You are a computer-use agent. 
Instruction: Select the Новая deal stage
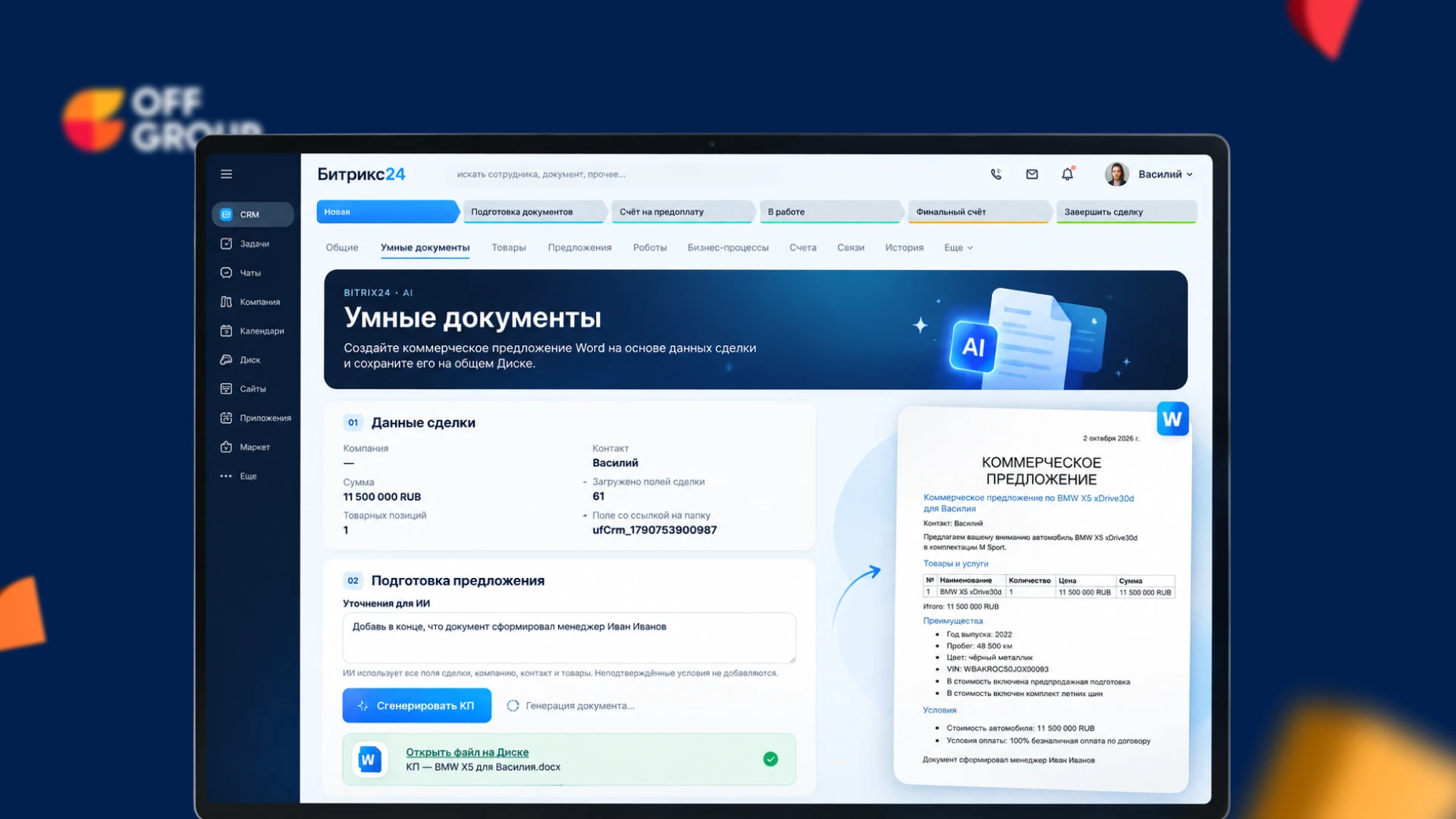[387, 212]
